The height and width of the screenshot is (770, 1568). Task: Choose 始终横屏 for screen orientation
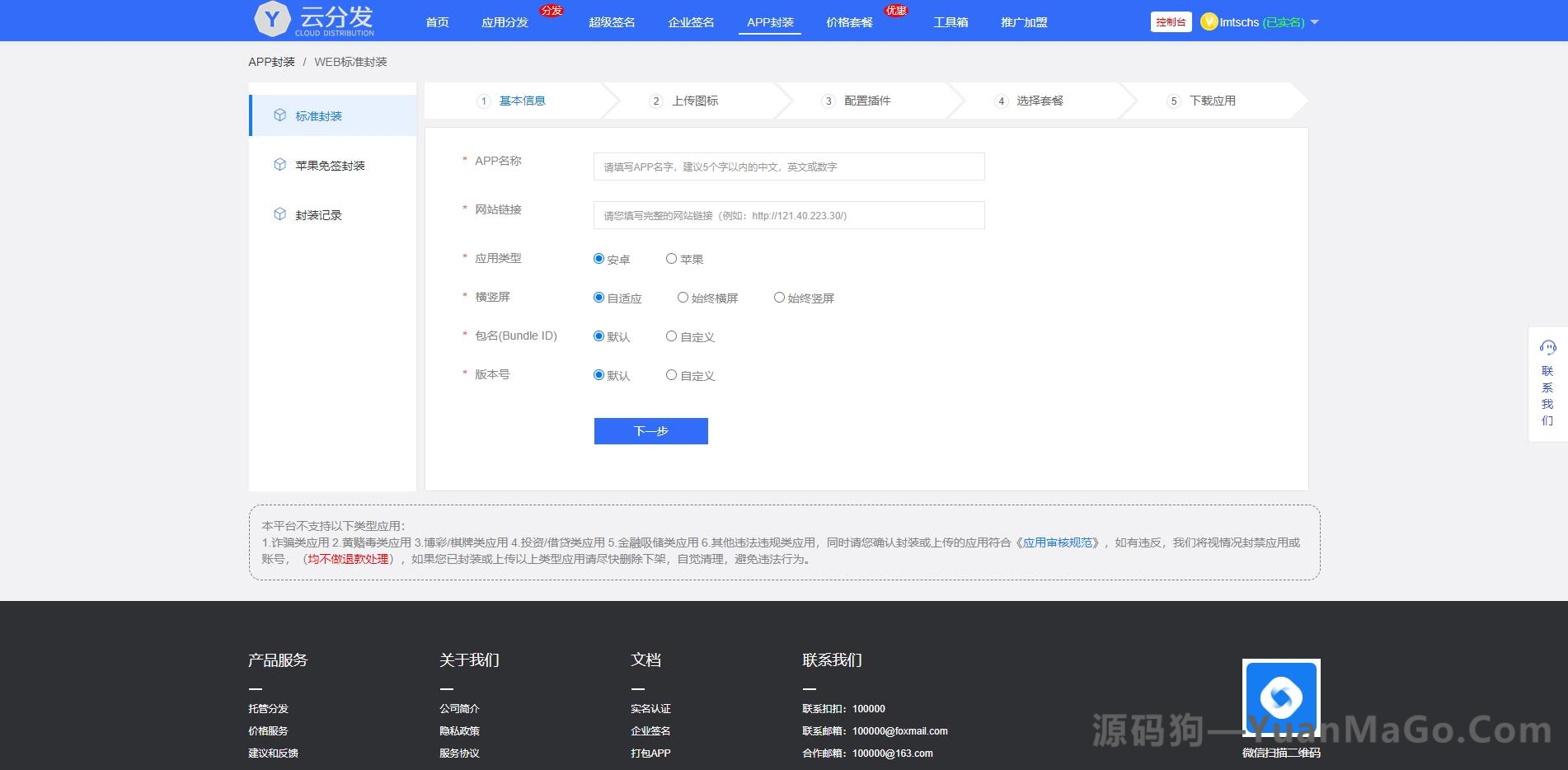click(683, 297)
